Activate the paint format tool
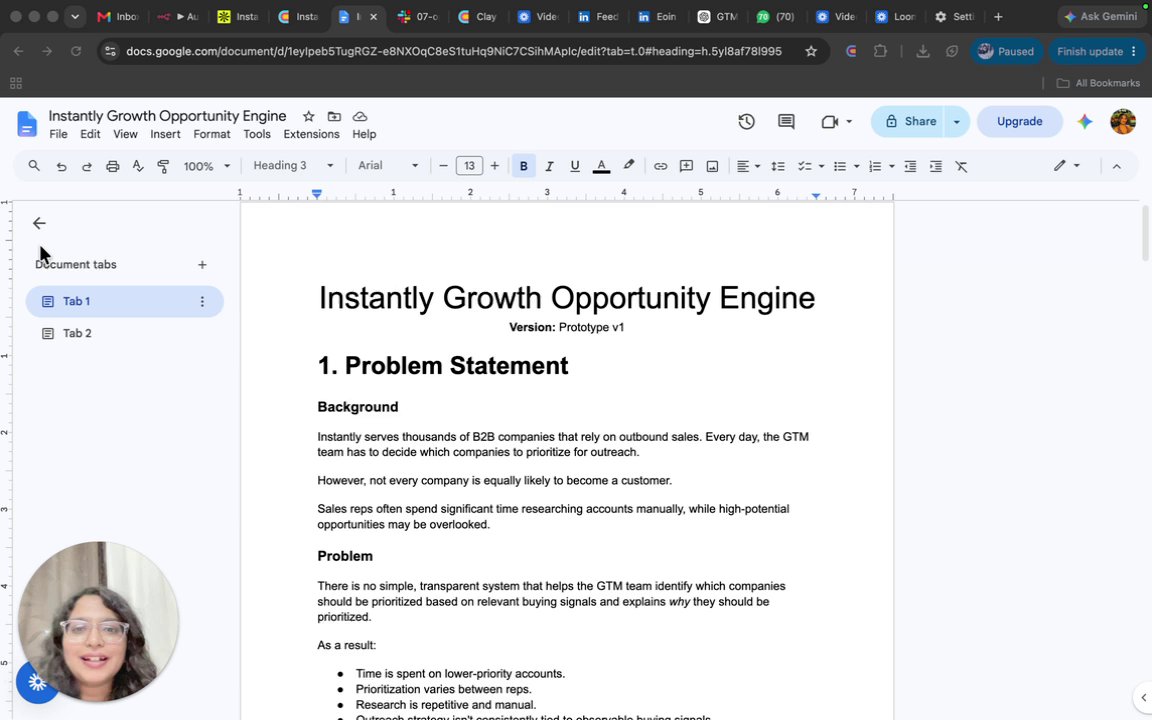 [x=163, y=166]
